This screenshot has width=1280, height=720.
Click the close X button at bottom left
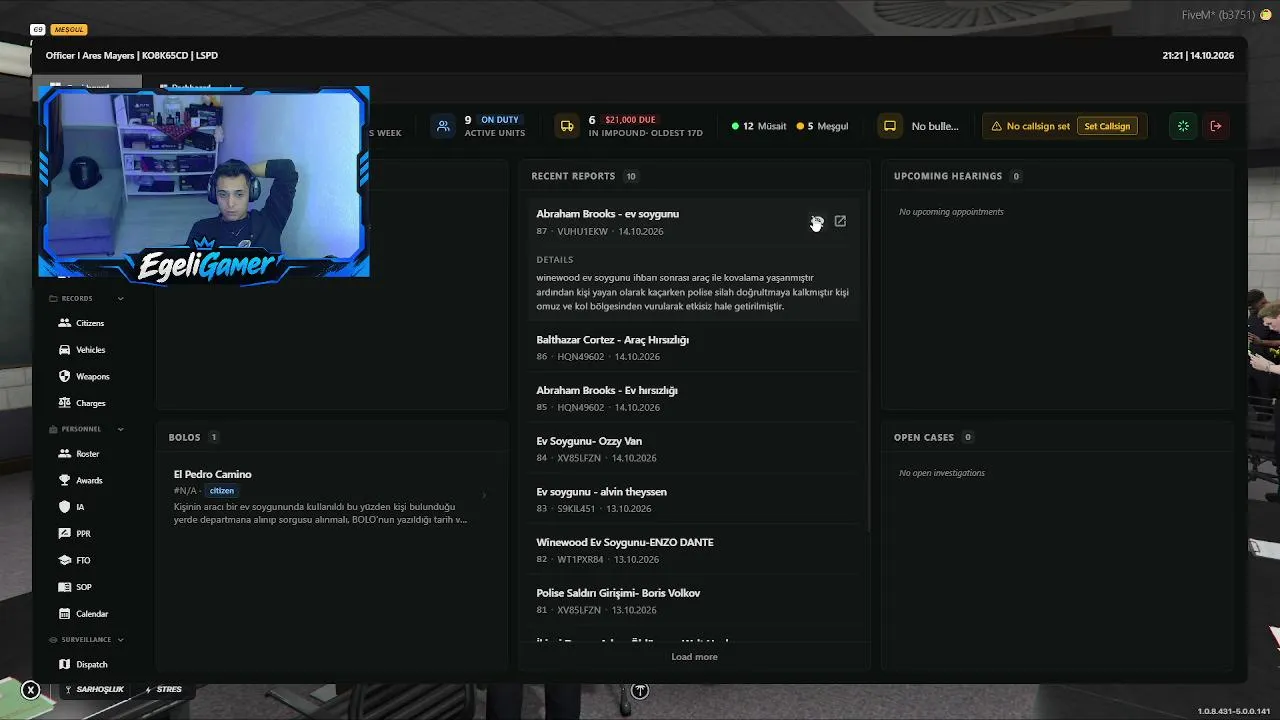(31, 690)
